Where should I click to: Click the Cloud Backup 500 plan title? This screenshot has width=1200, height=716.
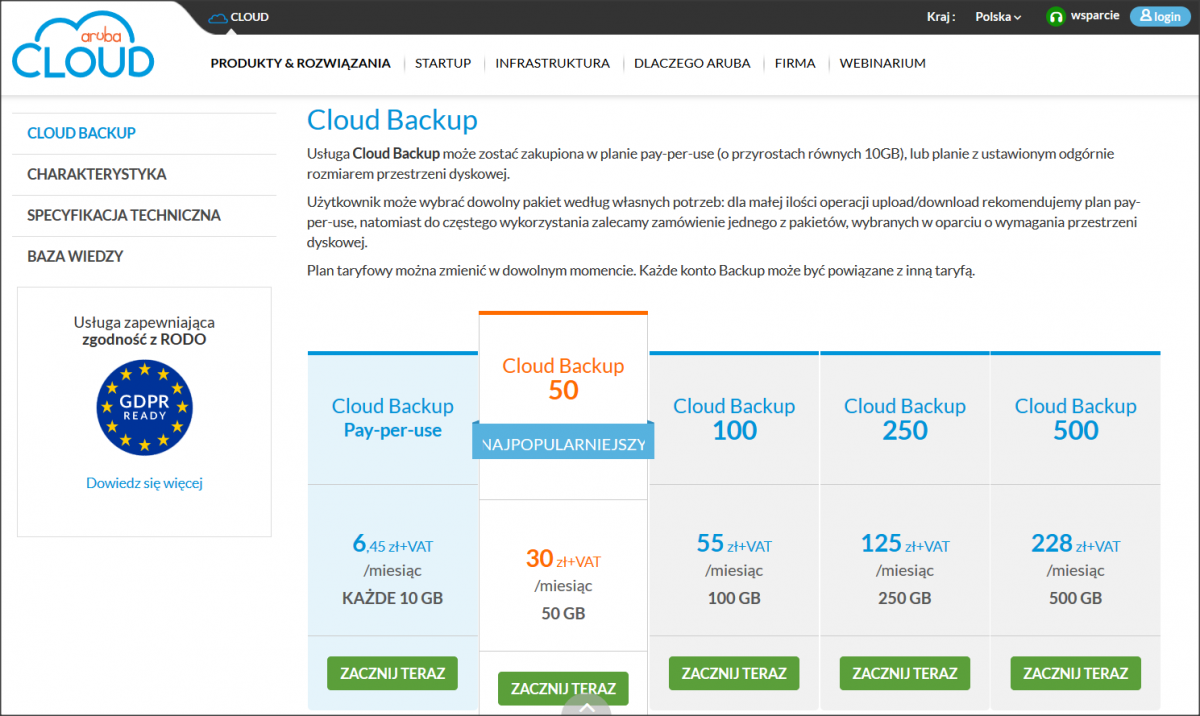pyautogui.click(x=1076, y=418)
